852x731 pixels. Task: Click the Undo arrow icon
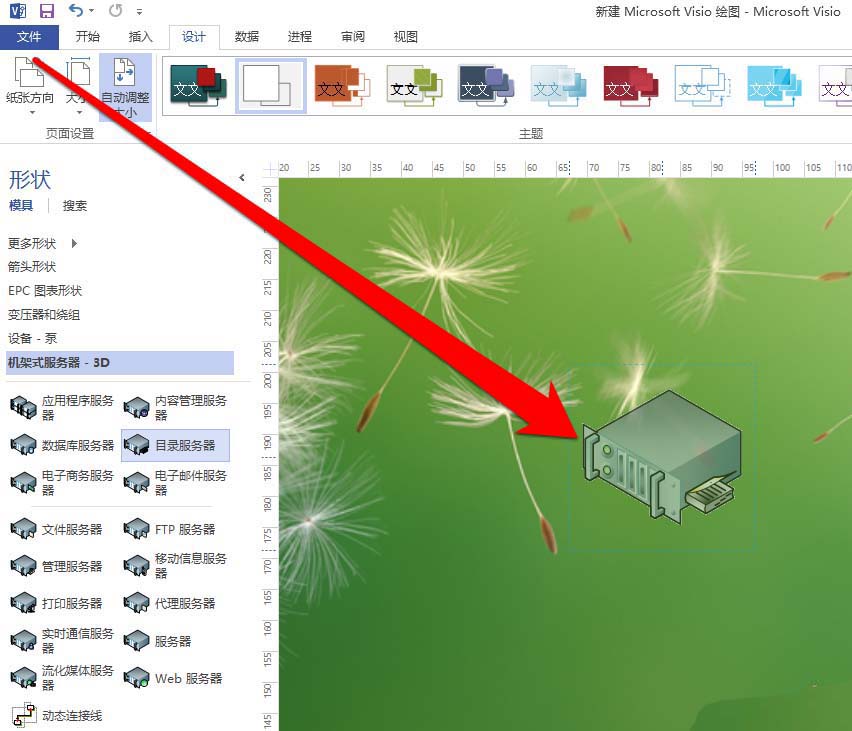[76, 10]
